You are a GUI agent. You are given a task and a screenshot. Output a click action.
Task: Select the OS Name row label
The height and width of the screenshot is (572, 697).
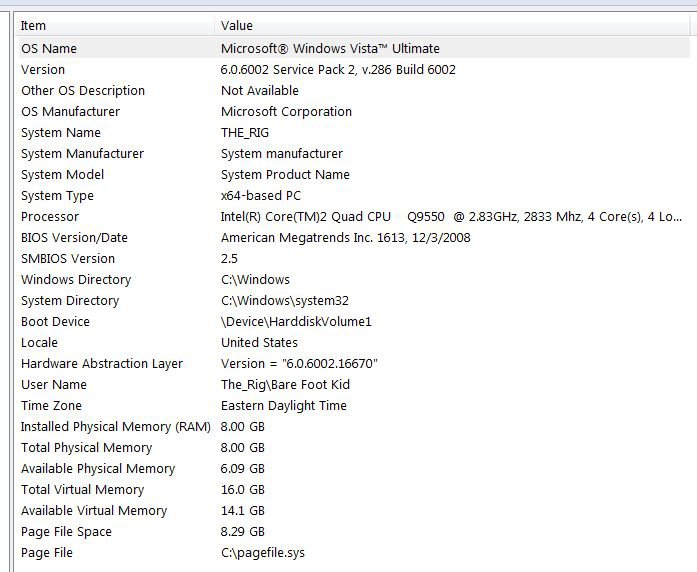click(x=49, y=48)
